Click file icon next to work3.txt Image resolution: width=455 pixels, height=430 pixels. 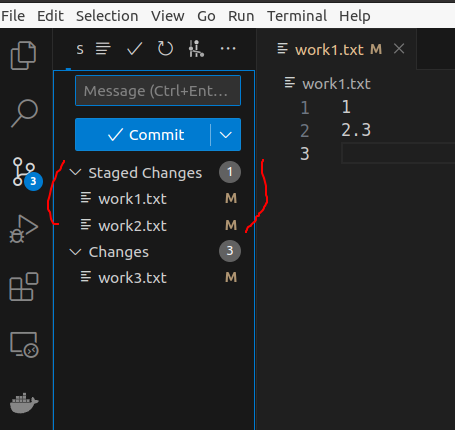86,277
